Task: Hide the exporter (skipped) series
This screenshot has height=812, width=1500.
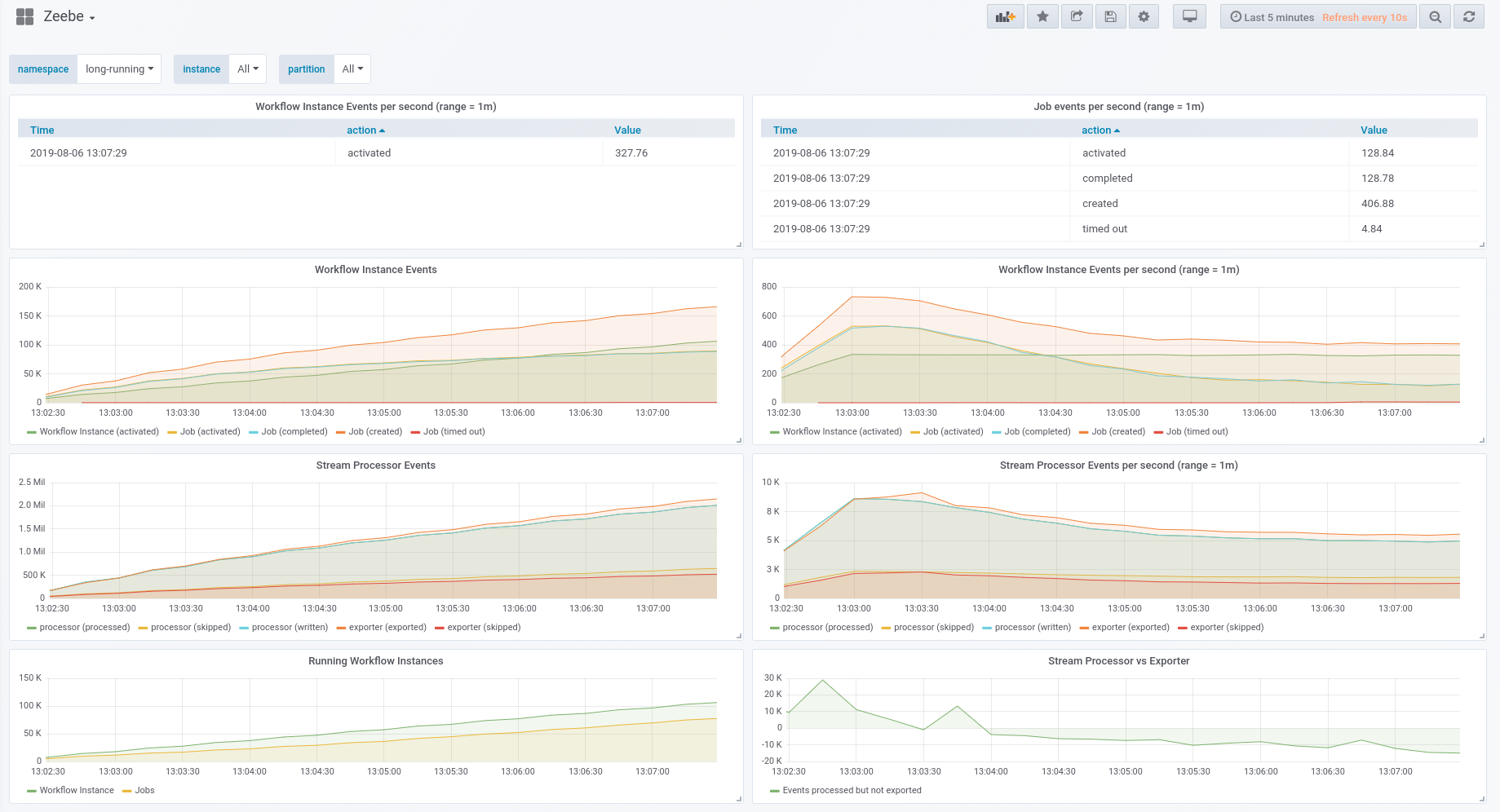Action: click(484, 627)
